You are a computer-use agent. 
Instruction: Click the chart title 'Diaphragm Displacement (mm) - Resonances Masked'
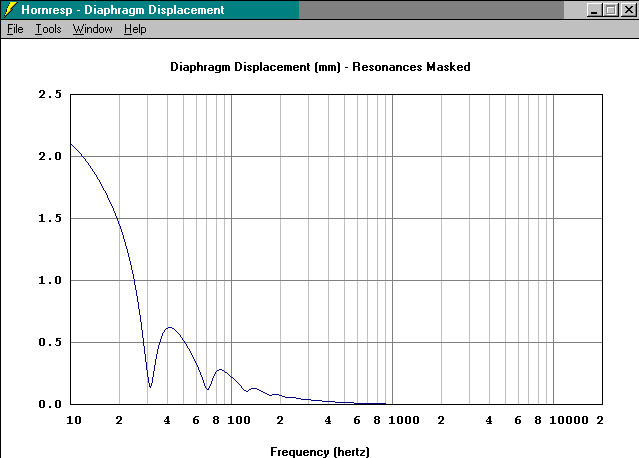click(320, 67)
